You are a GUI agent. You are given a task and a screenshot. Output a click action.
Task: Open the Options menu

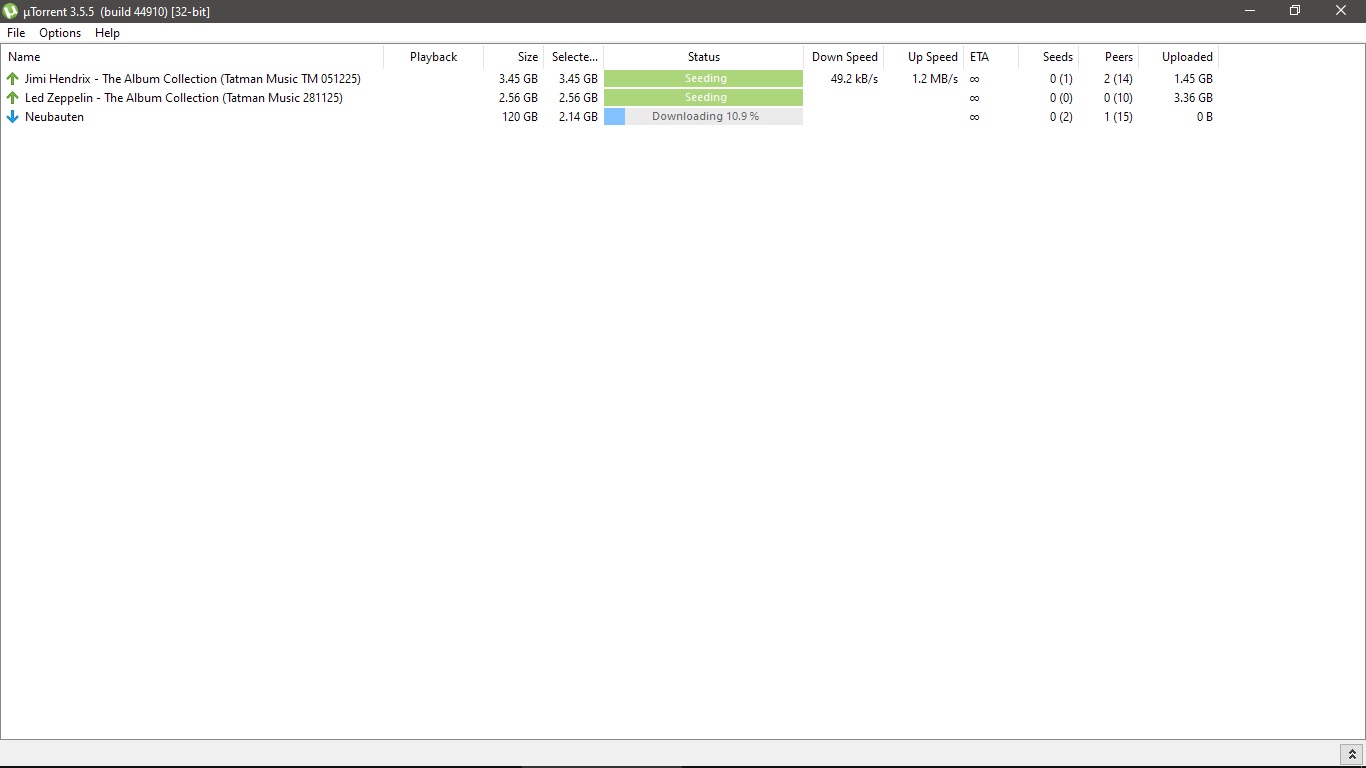pos(60,33)
